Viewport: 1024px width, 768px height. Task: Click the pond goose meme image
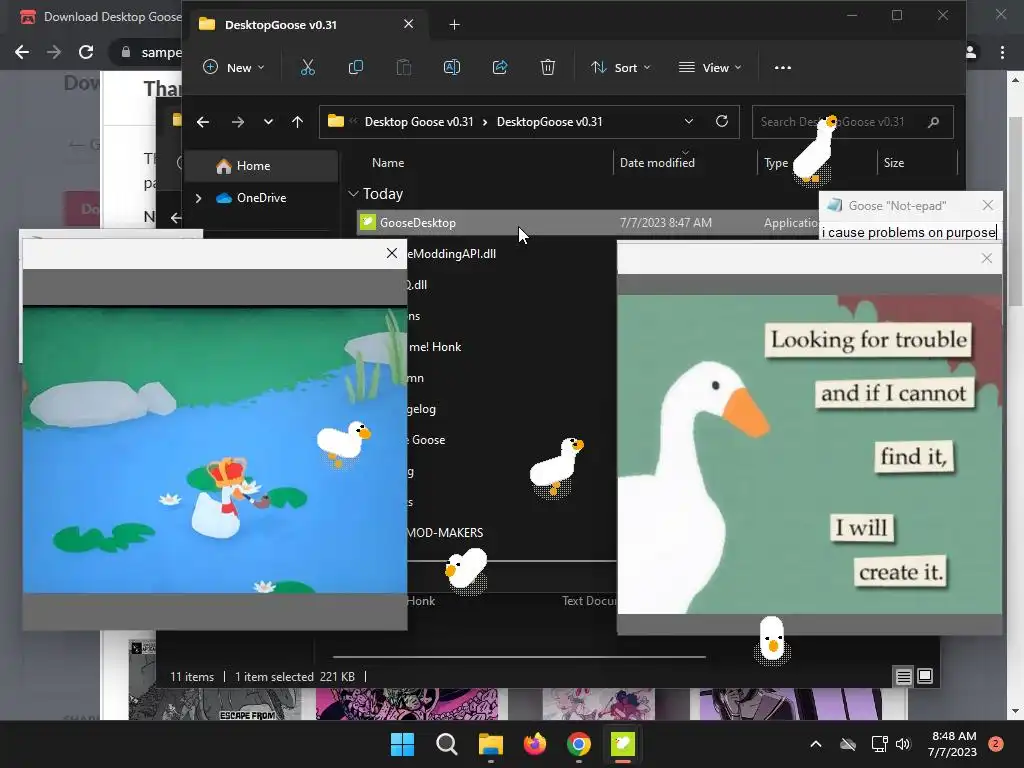(215, 450)
